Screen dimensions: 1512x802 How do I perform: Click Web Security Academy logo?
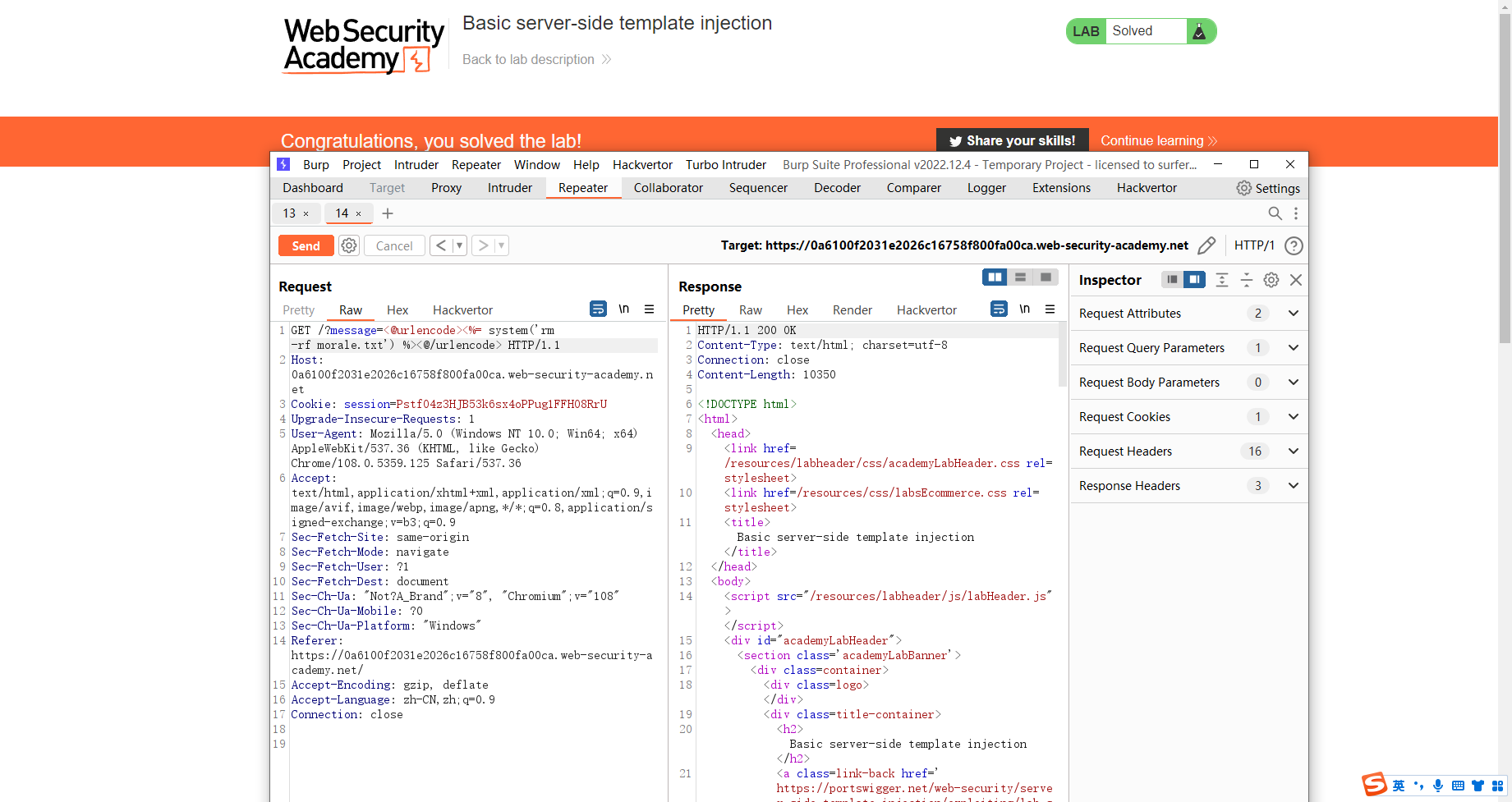[364, 46]
